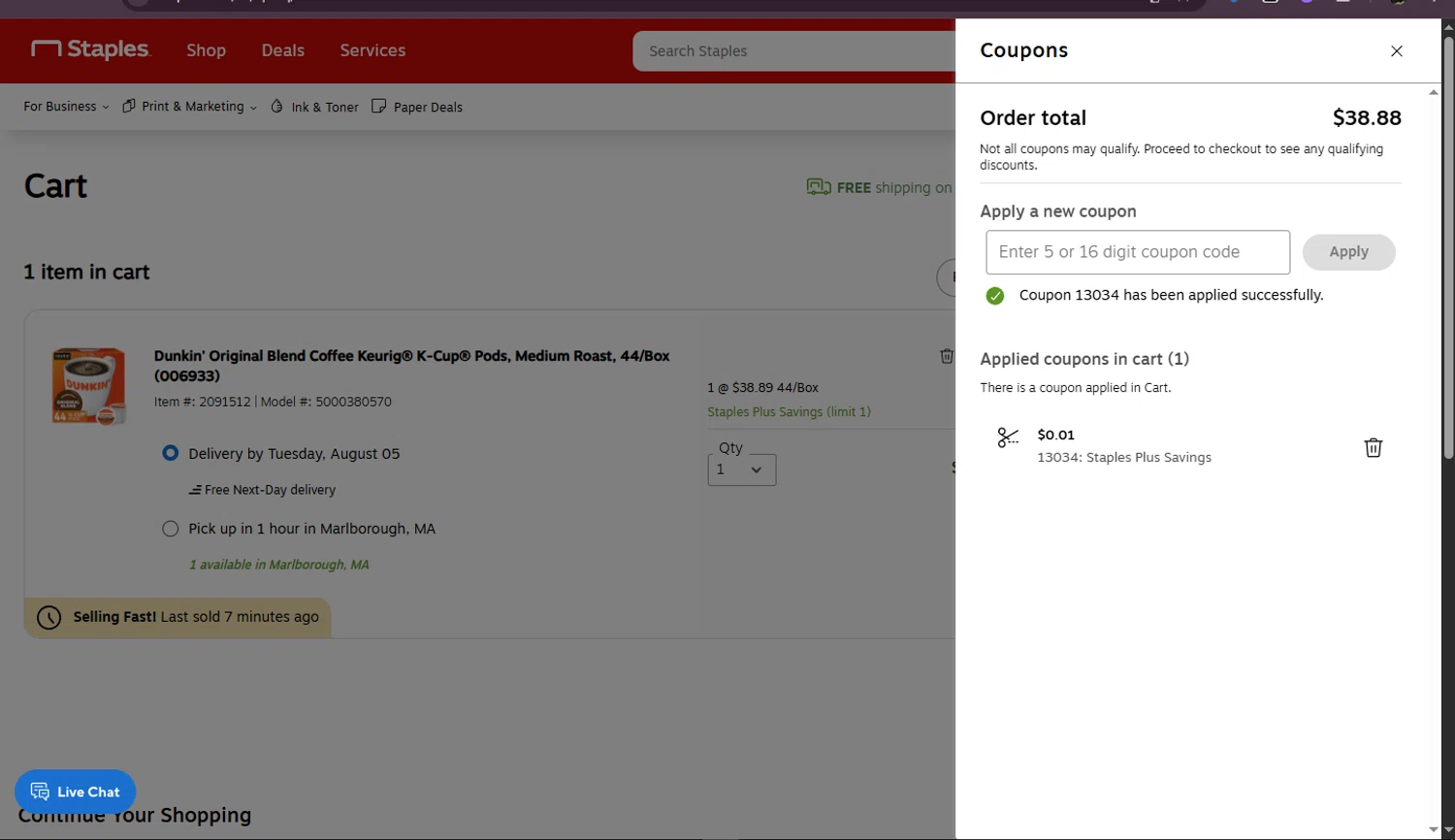1455x840 pixels.
Task: Remove the Staples Plus Savings coupon
Action: 1373,447
